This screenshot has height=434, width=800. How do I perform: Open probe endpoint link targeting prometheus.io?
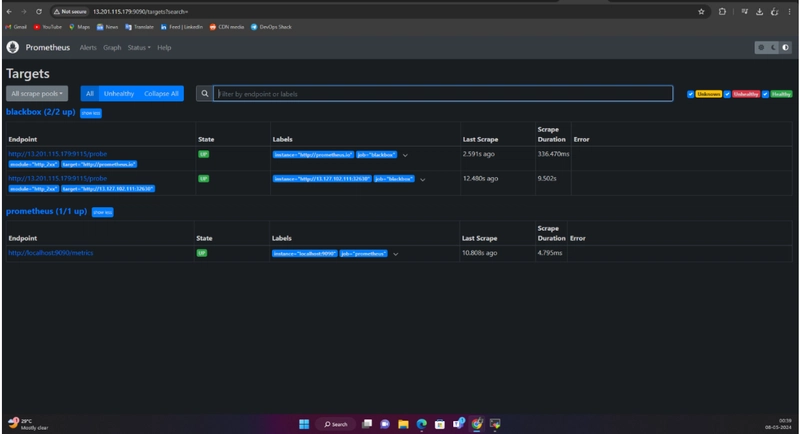pos(58,154)
